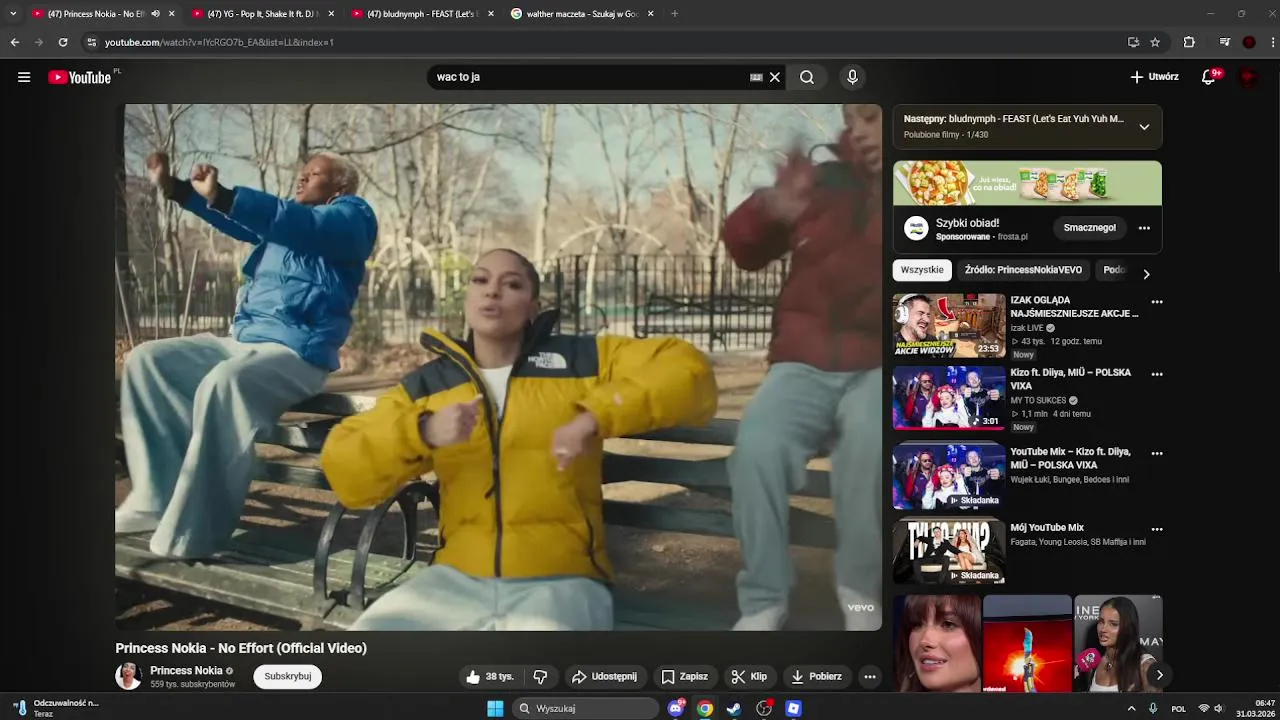Expand the playlist panel chevron

click(x=1144, y=127)
